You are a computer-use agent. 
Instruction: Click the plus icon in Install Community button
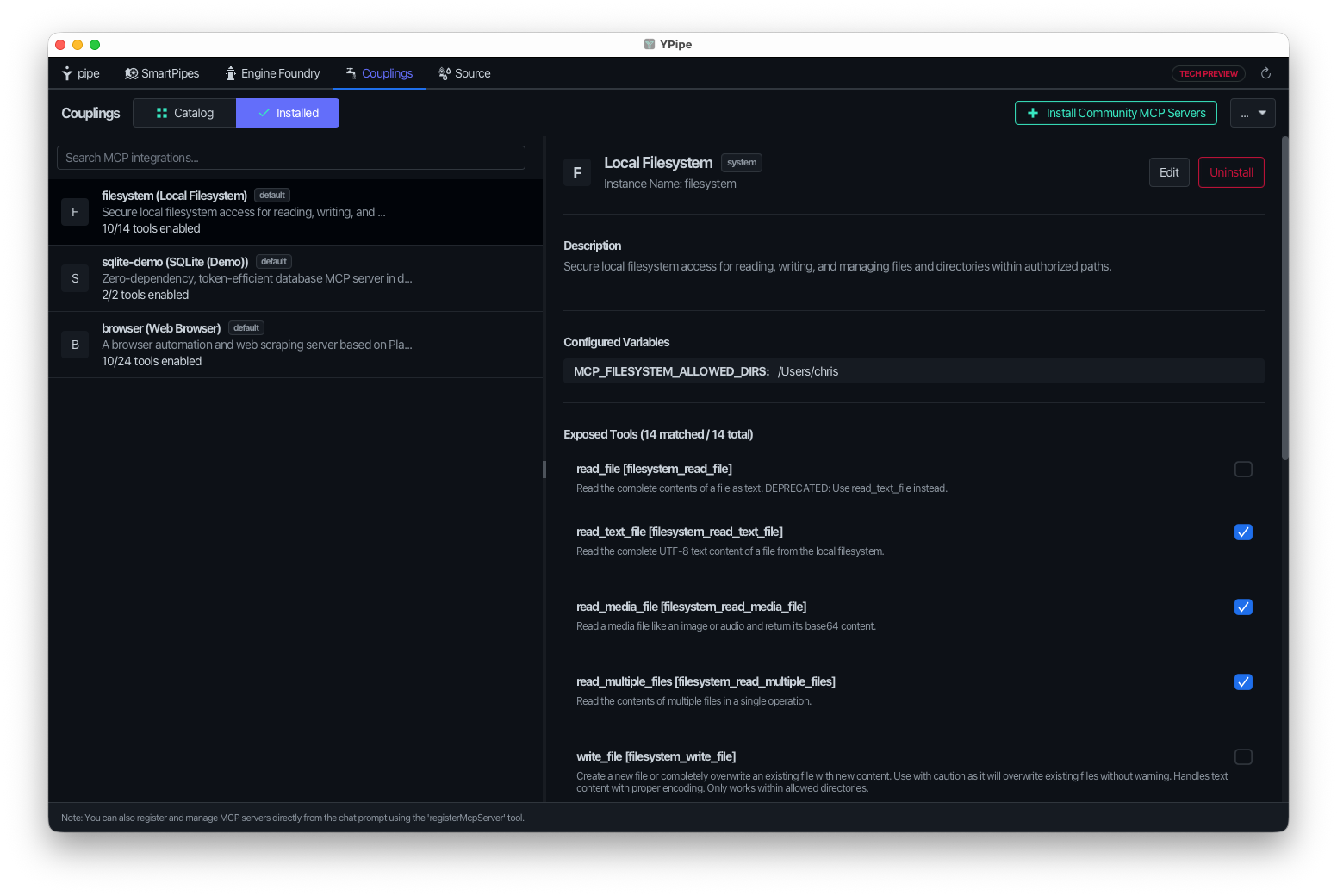point(1033,113)
